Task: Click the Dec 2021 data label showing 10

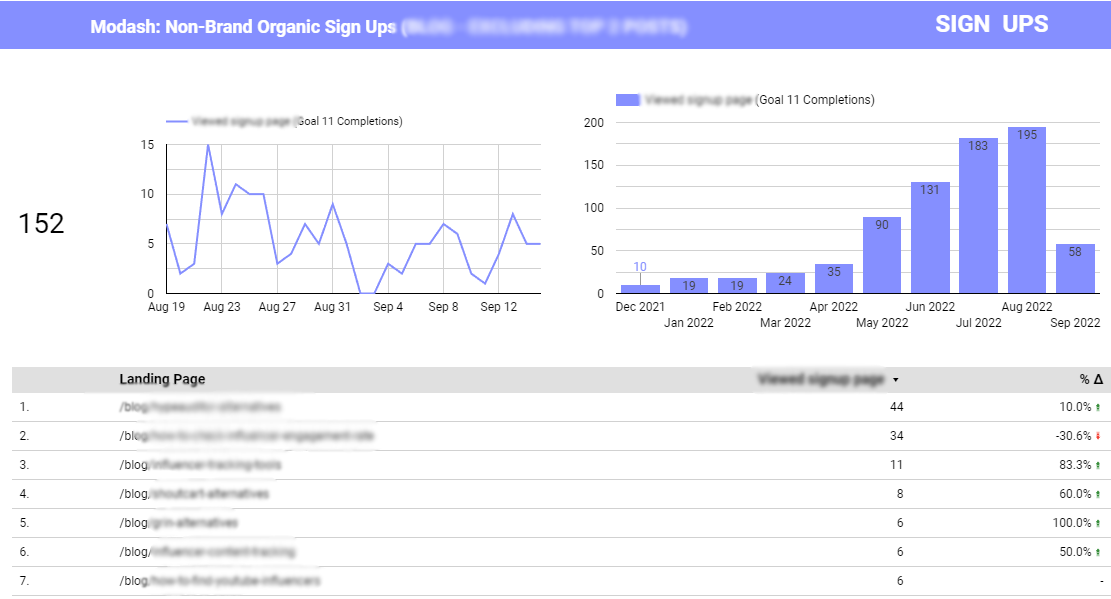Action: click(x=639, y=266)
